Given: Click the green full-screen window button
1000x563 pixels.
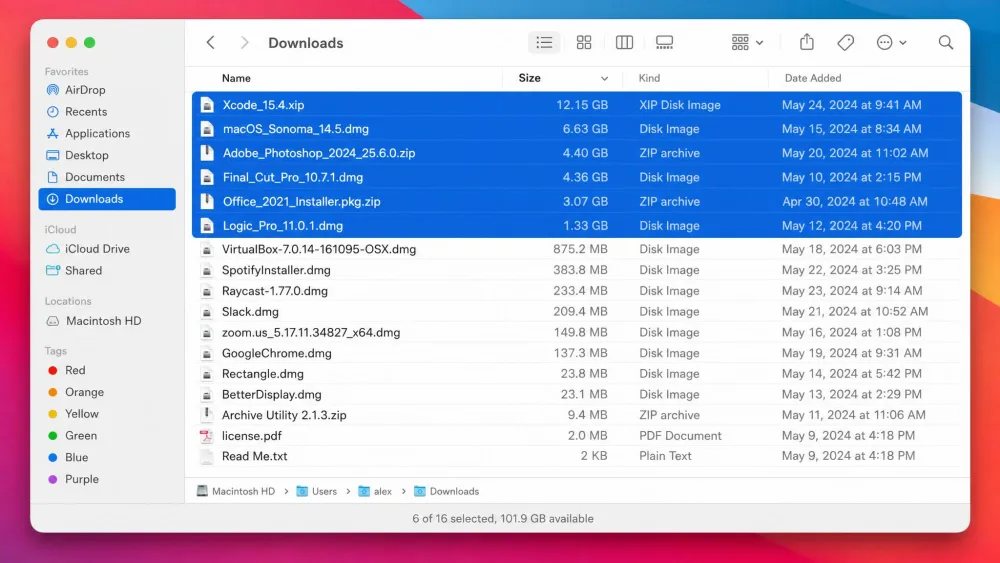Looking at the screenshot, I should (x=90, y=43).
